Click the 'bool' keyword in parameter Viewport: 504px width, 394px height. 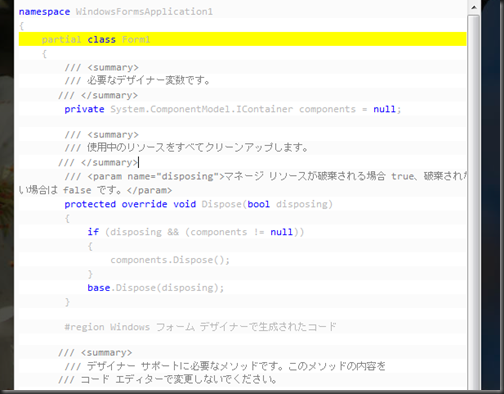coord(258,204)
